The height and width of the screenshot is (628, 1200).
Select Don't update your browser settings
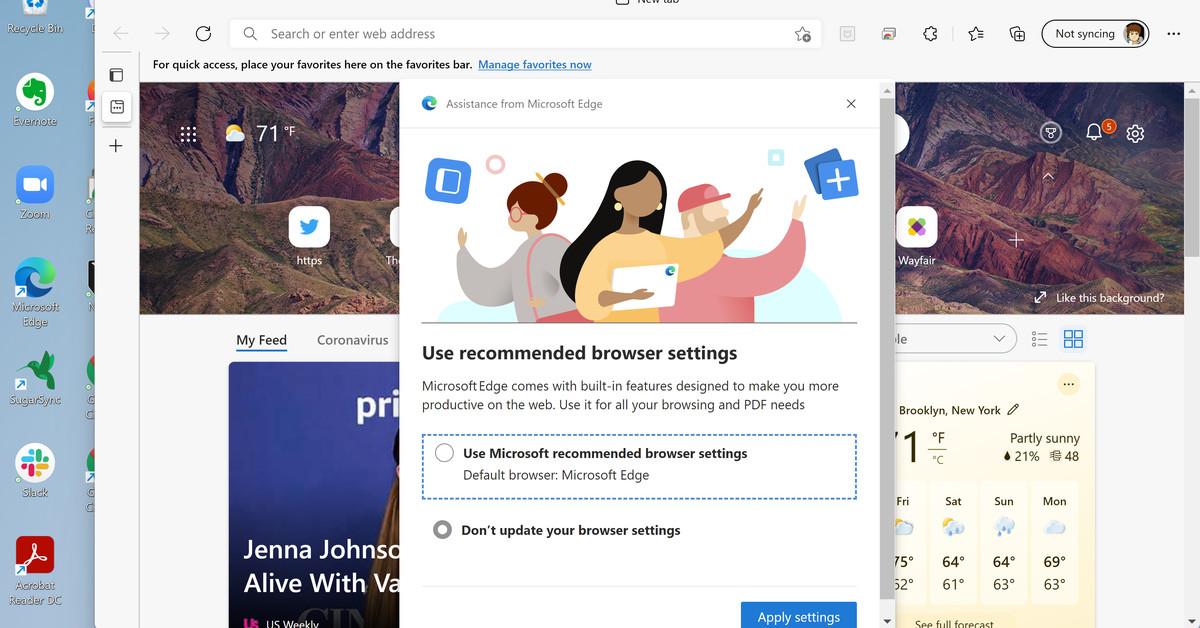[x=442, y=530]
